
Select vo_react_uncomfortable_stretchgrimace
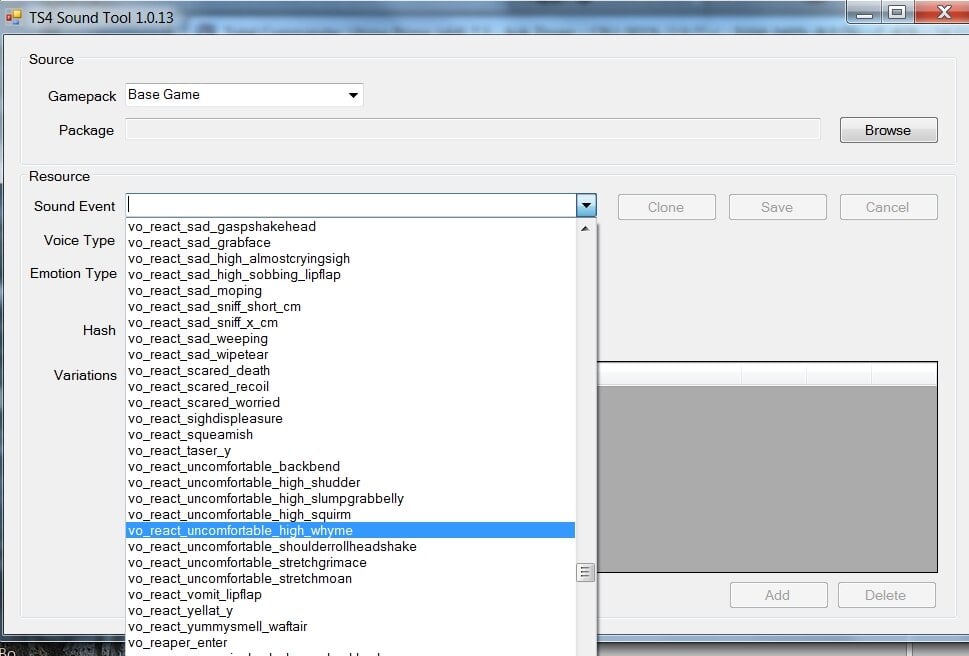350,563
